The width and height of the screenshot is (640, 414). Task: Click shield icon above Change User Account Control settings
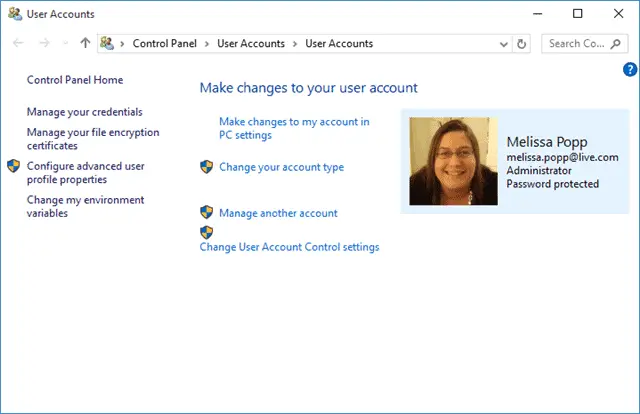point(207,232)
